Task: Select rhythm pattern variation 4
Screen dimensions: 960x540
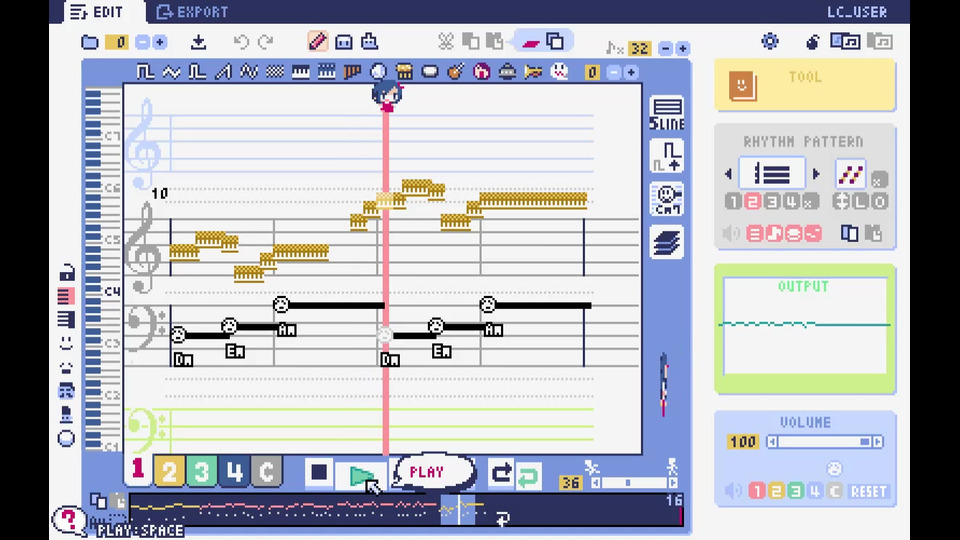Action: pos(792,201)
